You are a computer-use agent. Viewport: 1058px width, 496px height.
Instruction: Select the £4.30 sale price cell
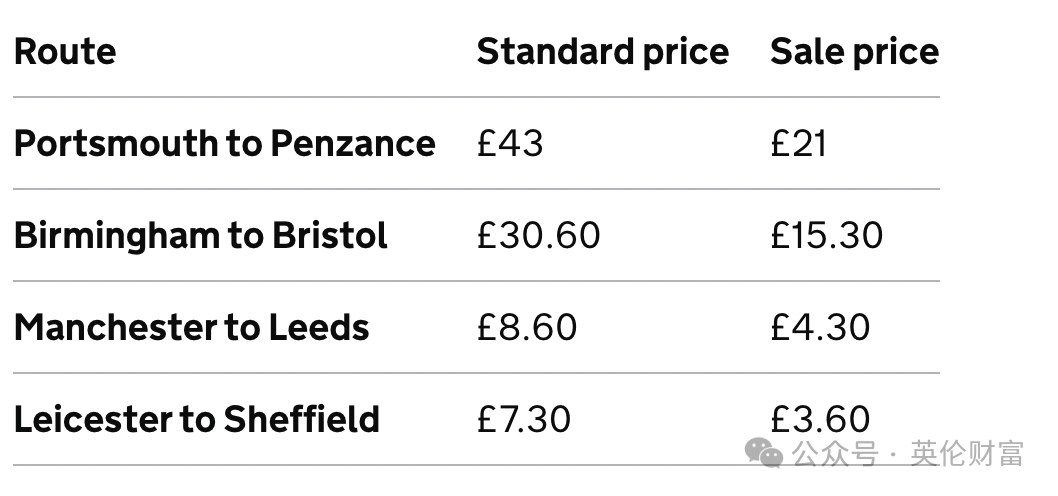(x=820, y=327)
